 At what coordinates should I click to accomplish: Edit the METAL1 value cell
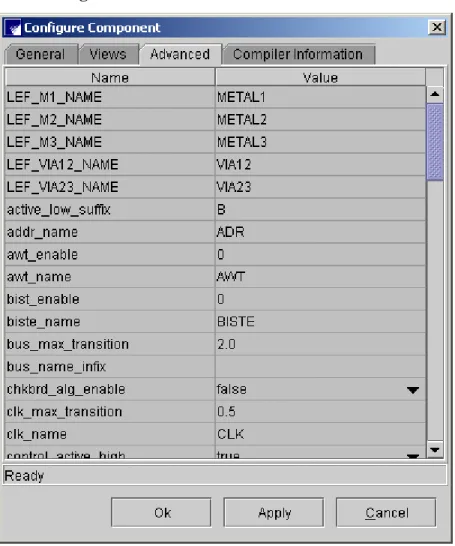[x=320, y=97]
